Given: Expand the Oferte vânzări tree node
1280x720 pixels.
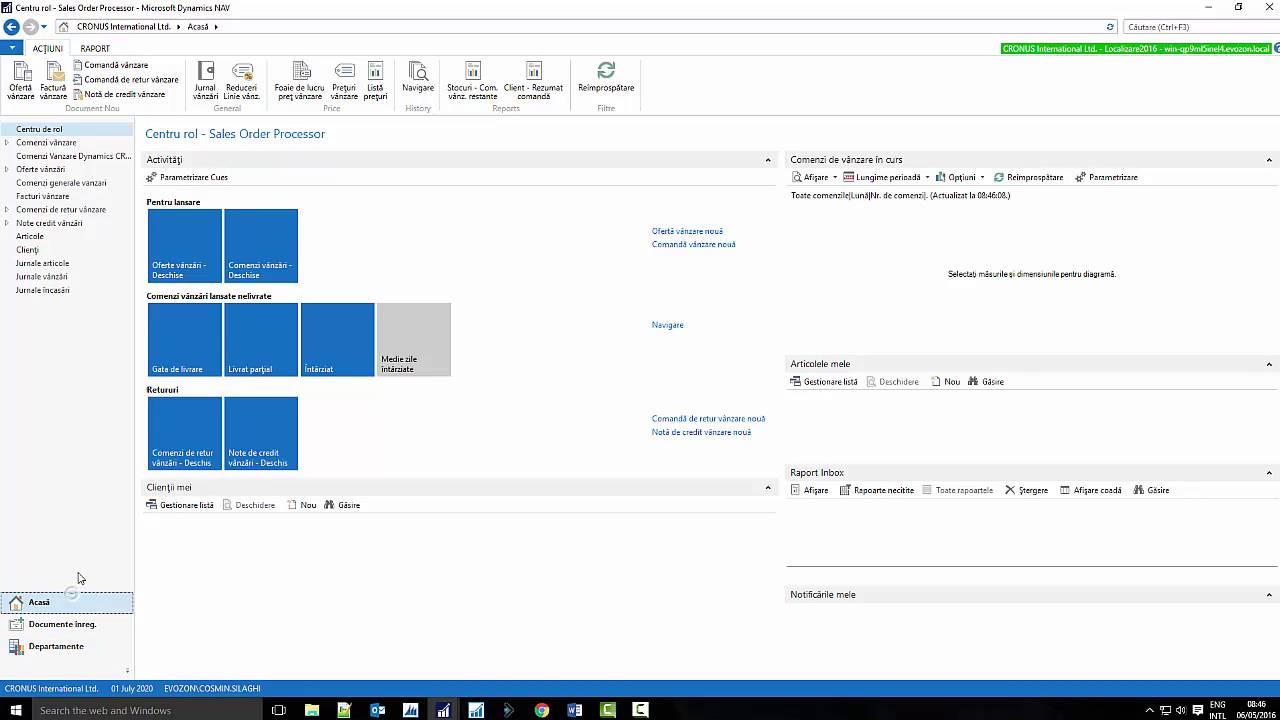Looking at the screenshot, I should (x=7, y=170).
